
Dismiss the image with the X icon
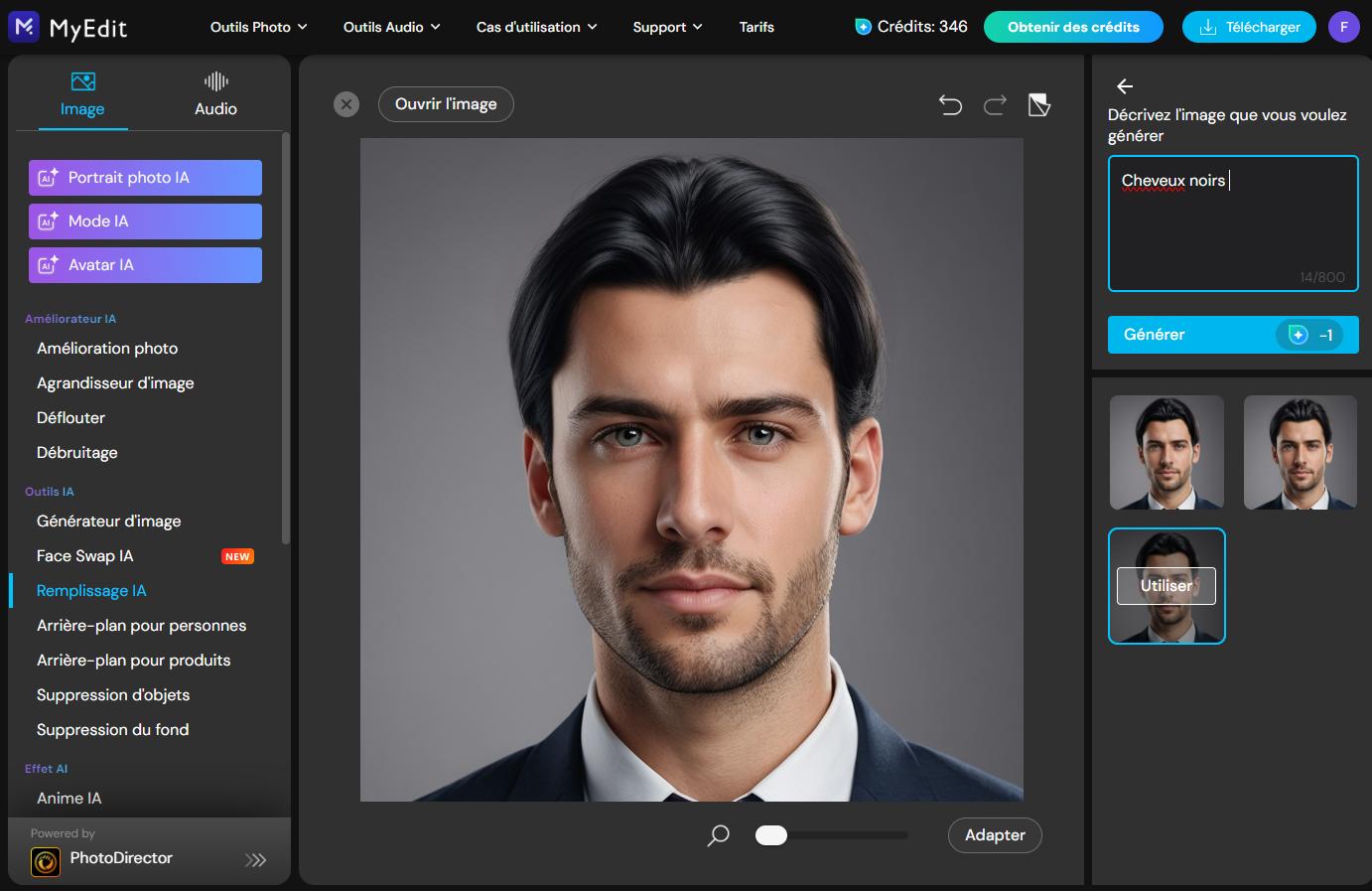(345, 103)
